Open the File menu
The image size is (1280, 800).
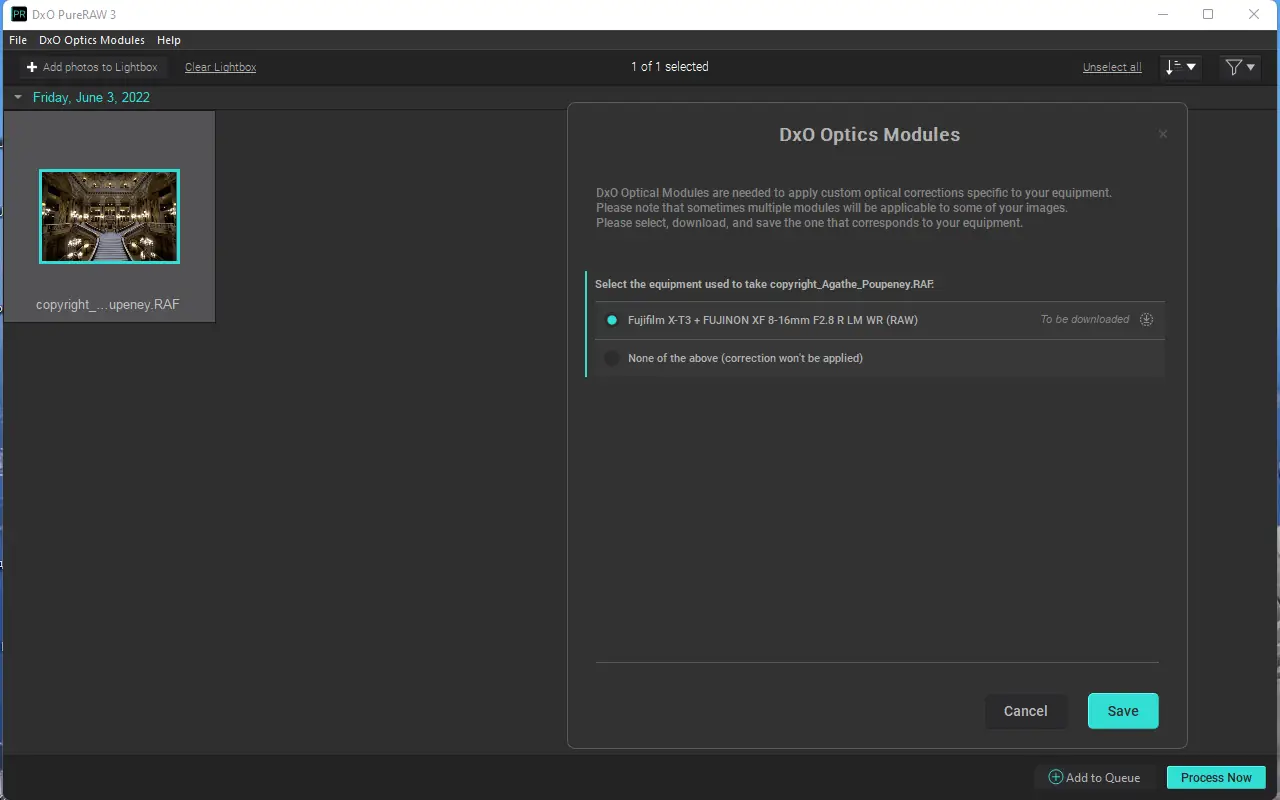pyautogui.click(x=18, y=40)
